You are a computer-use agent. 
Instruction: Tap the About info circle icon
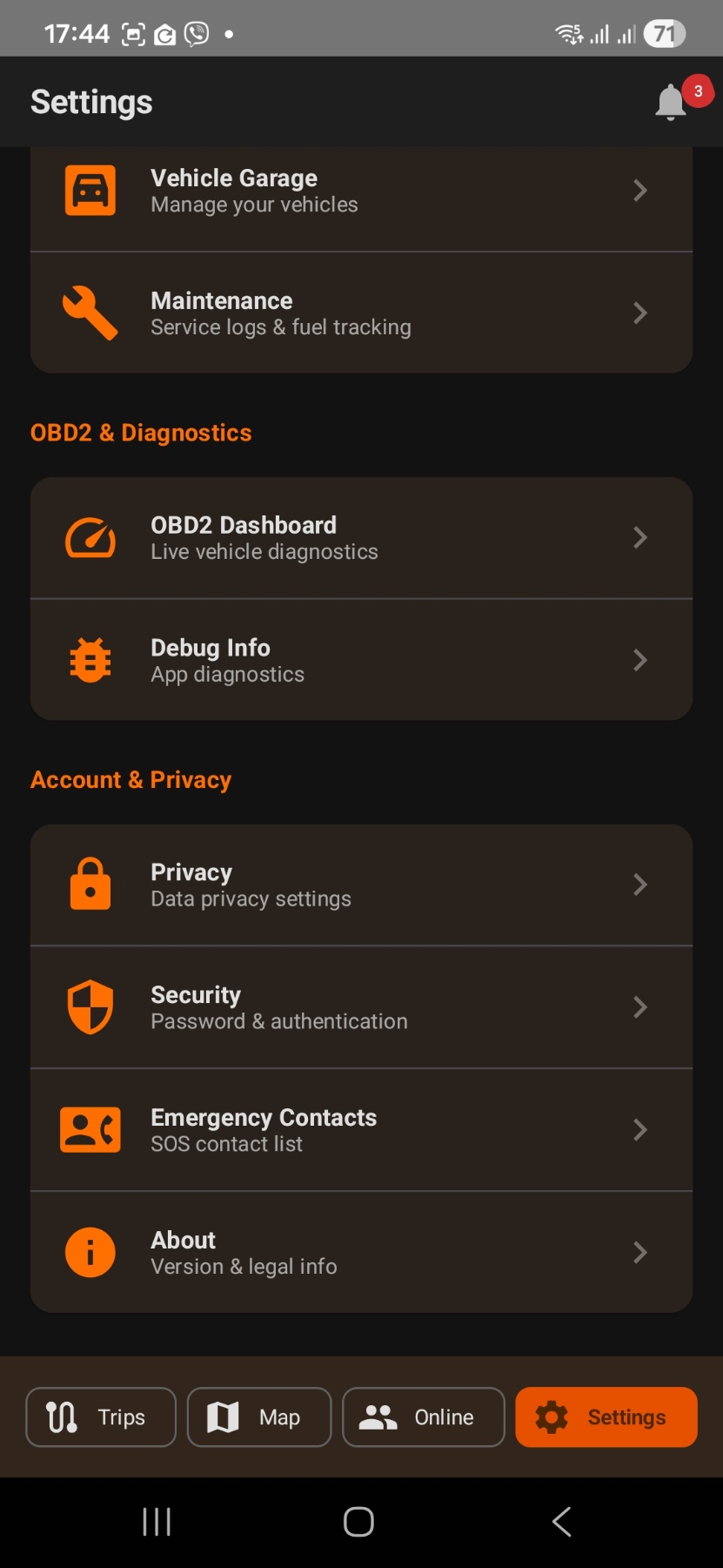[x=90, y=1252]
